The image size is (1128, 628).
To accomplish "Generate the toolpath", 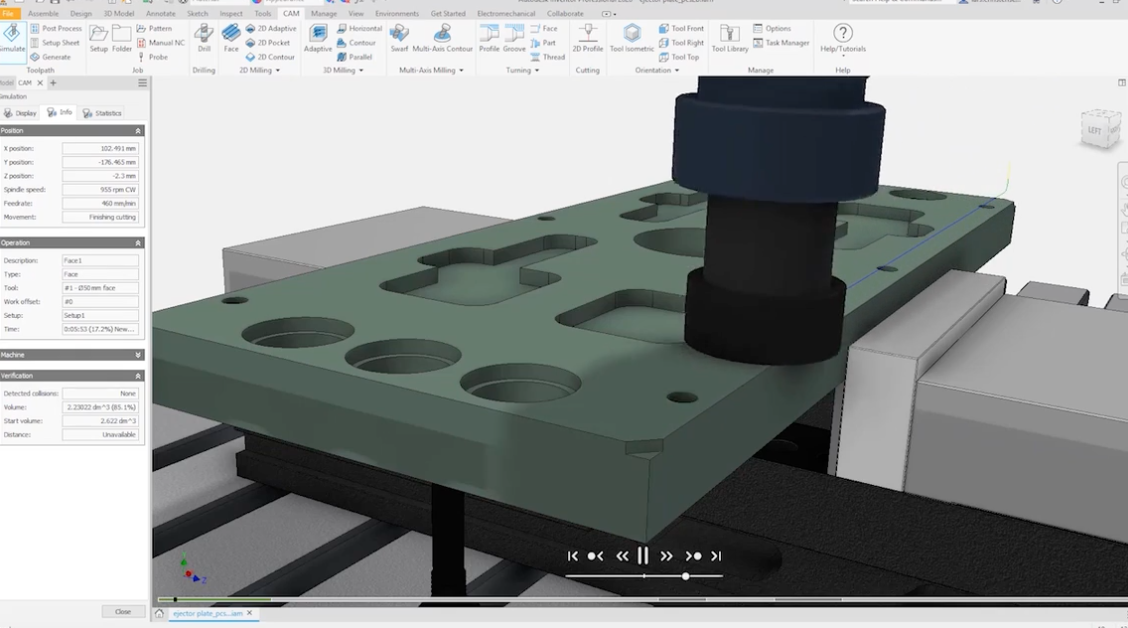I will [50, 57].
